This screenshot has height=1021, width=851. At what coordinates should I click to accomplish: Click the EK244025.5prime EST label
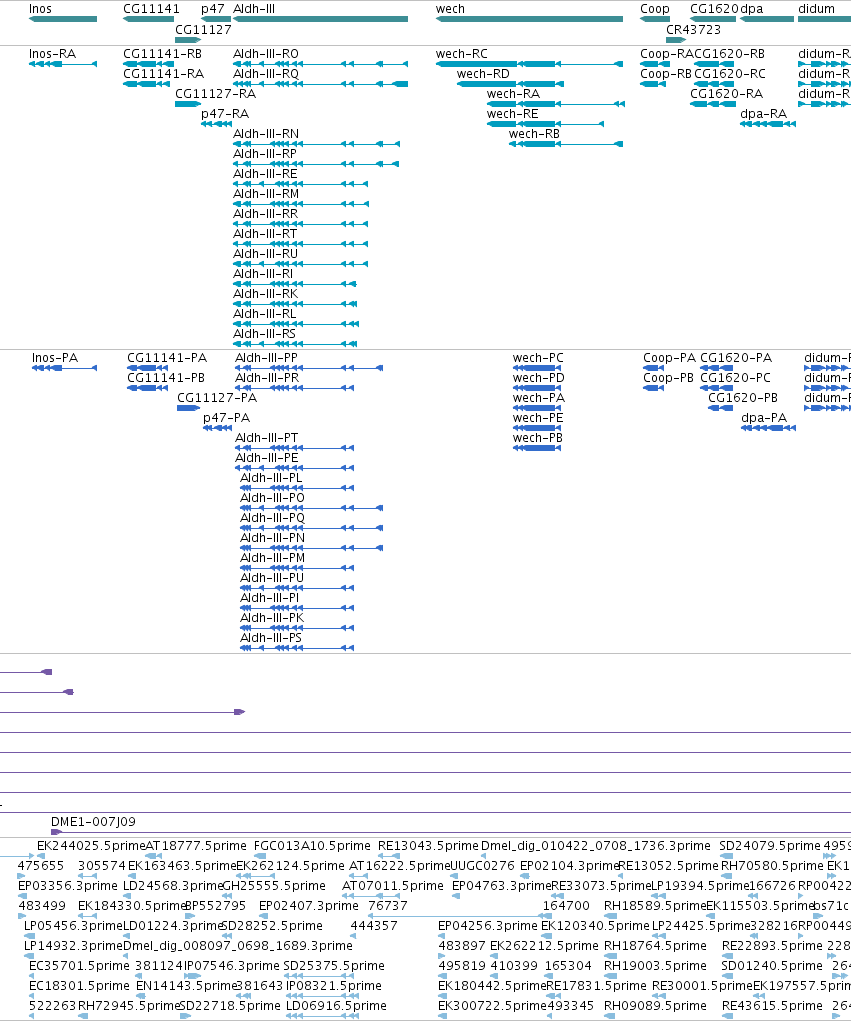(x=91, y=845)
